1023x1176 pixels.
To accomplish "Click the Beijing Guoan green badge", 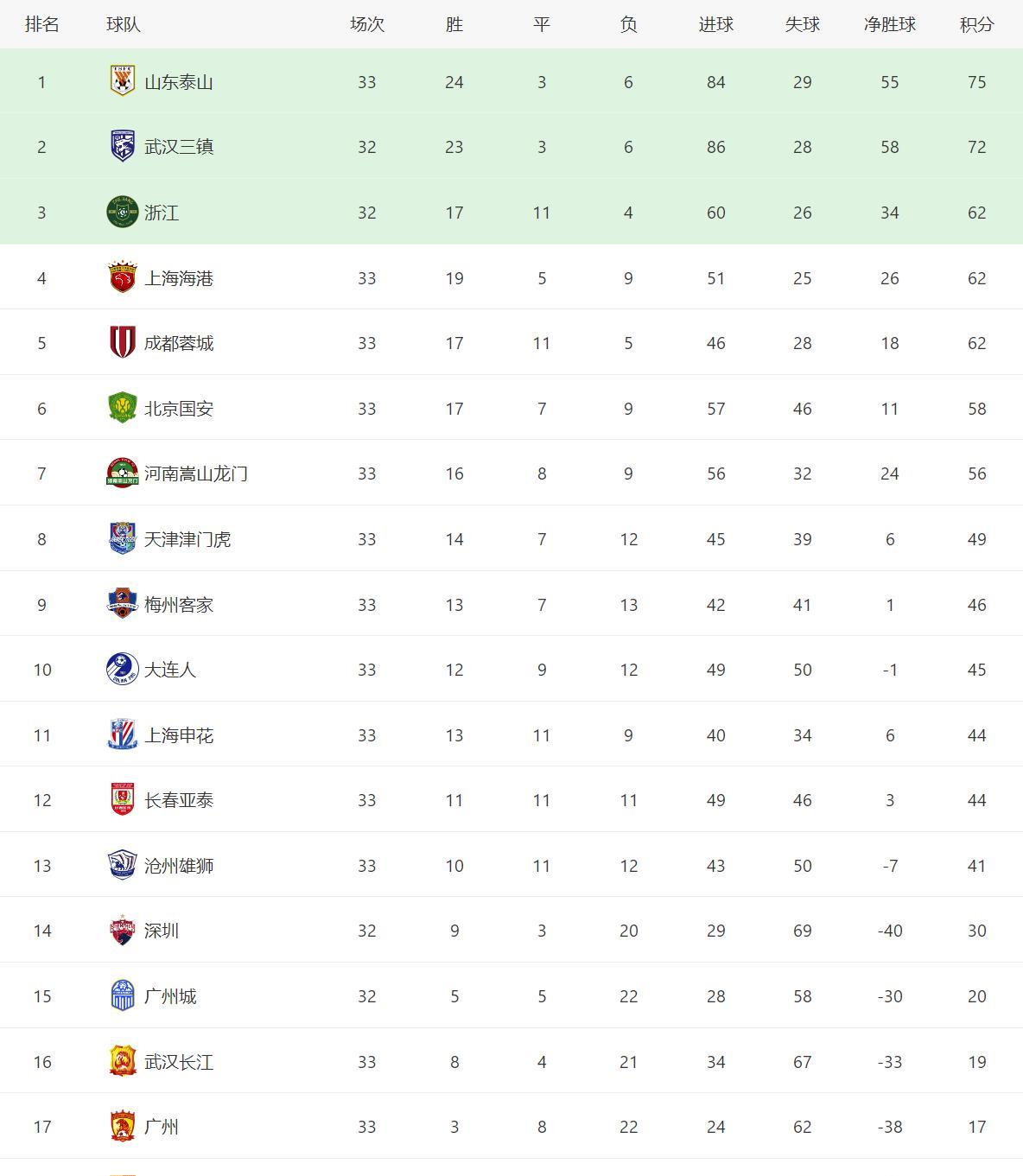I will tap(123, 409).
